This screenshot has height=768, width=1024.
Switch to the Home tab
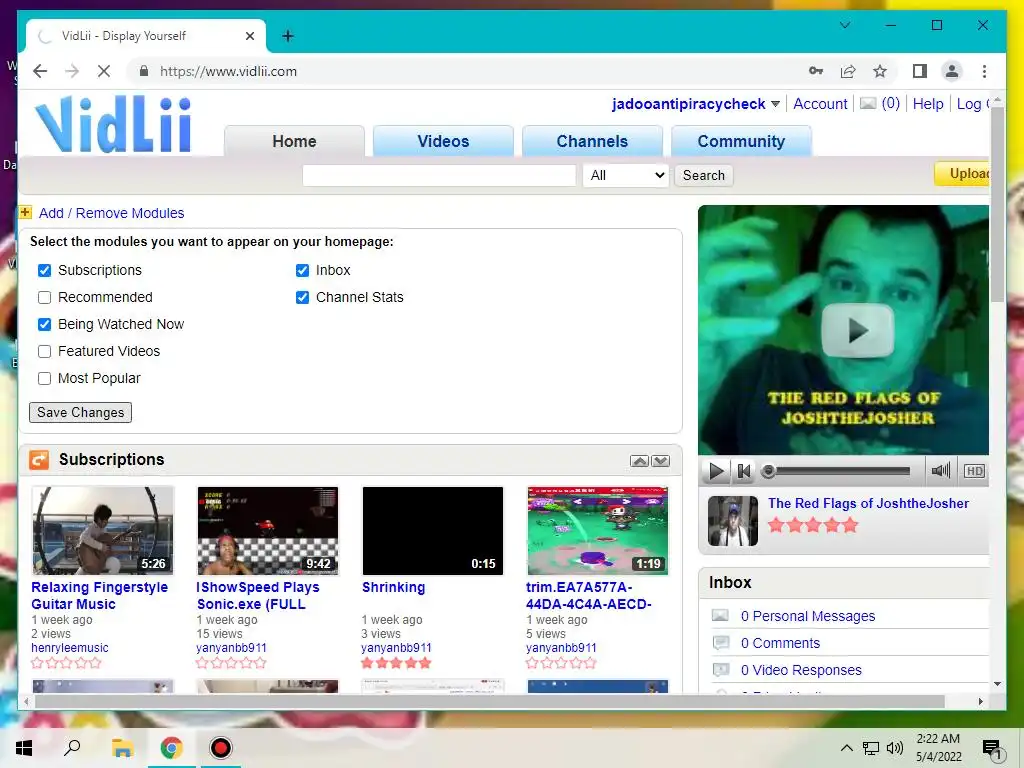tap(294, 141)
